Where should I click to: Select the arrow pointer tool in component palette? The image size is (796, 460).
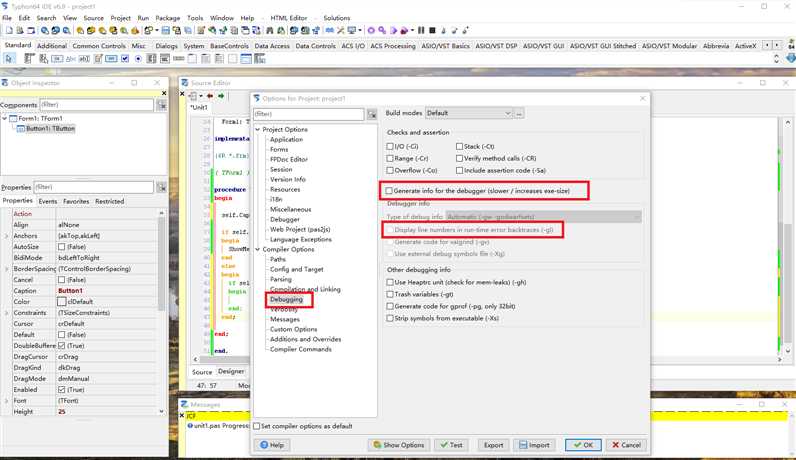click(9, 59)
